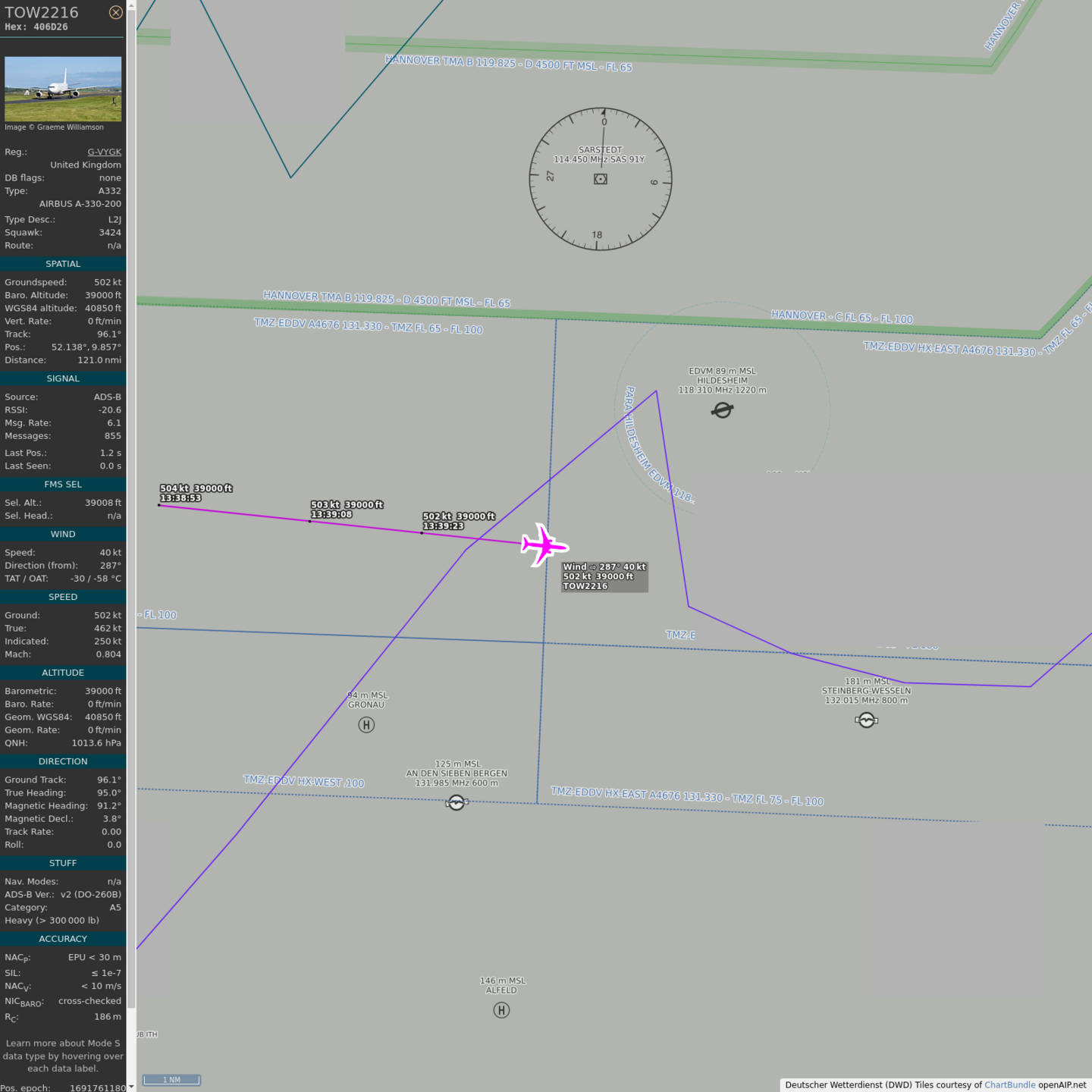Click the An Den Sieben Bergen glider symbol
Image resolution: width=1092 pixels, height=1092 pixels.
457,802
